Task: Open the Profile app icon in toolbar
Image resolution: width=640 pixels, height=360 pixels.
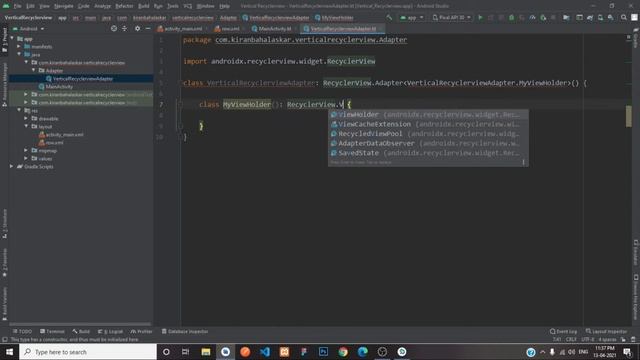Action: pos(533,18)
